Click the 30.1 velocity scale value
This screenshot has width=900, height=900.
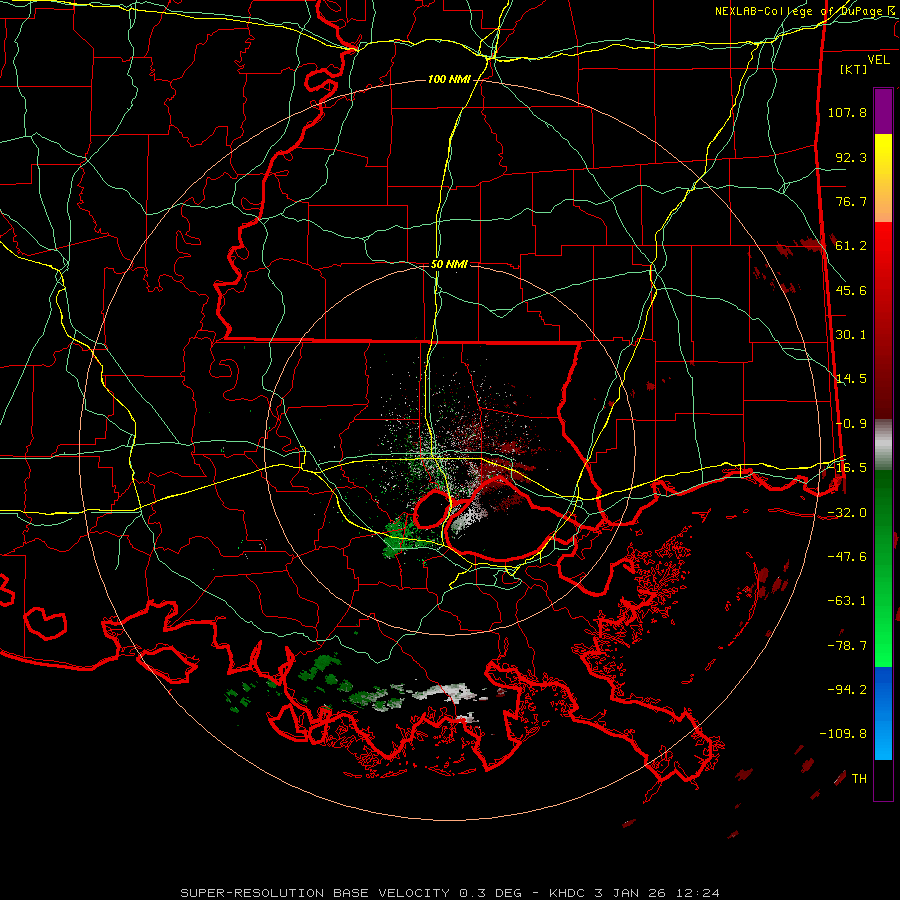click(x=851, y=335)
